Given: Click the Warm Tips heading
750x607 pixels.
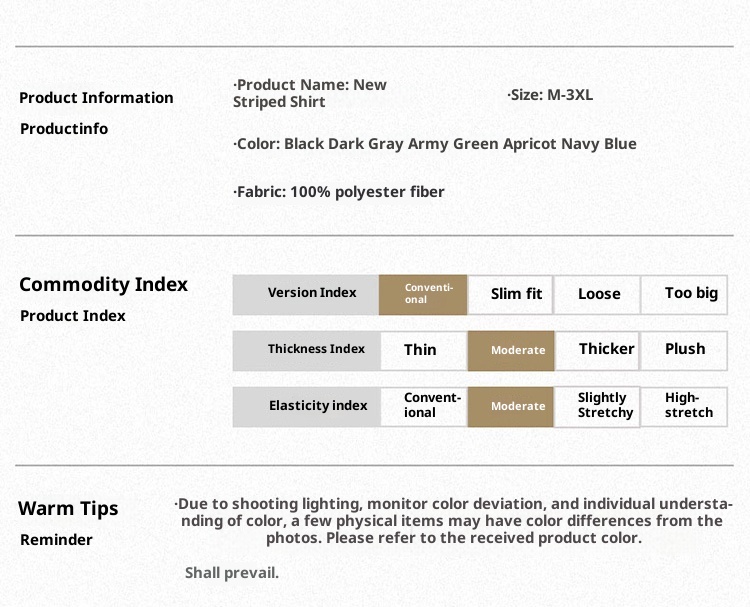Looking at the screenshot, I should point(68,508).
